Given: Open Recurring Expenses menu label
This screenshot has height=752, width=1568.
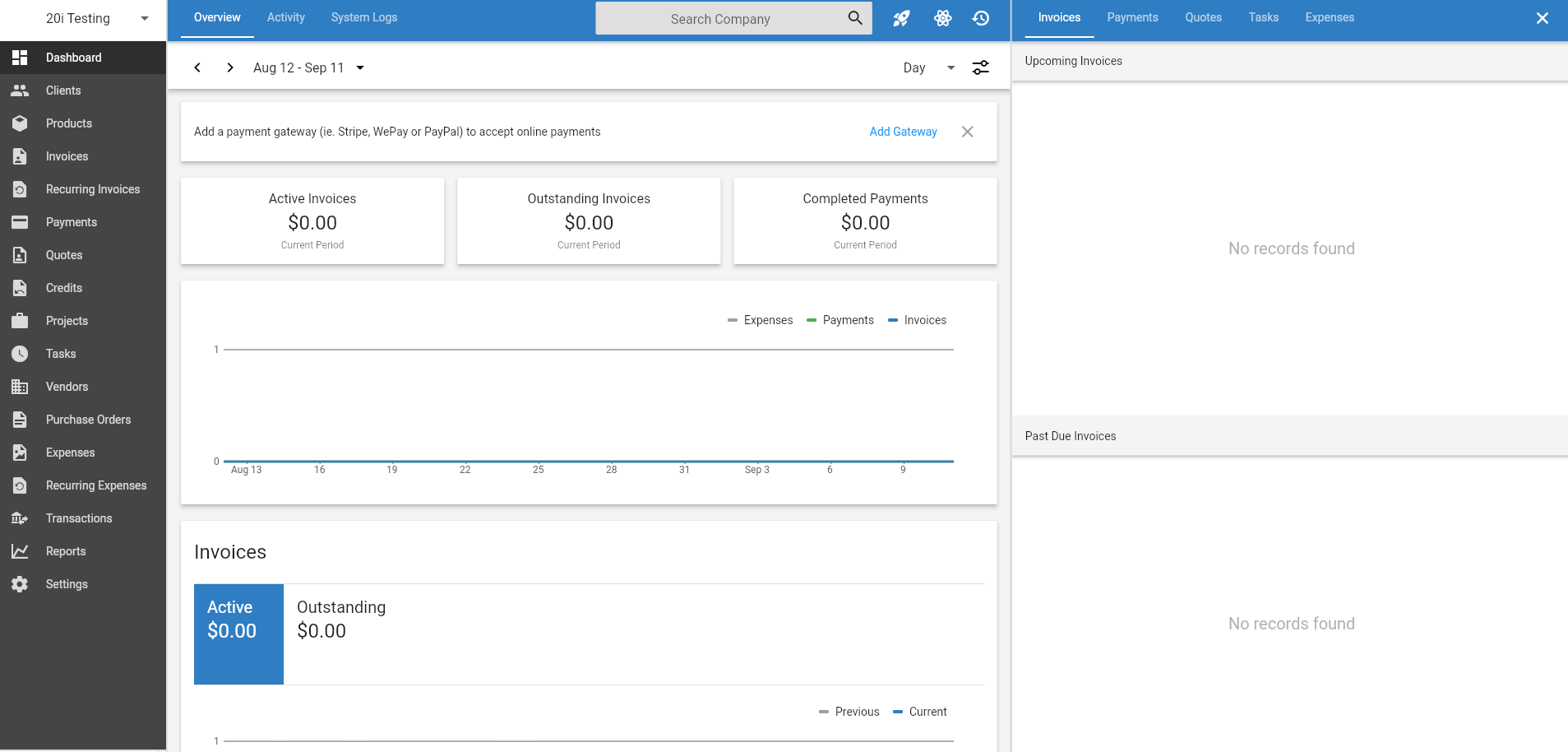Looking at the screenshot, I should click(x=96, y=485).
